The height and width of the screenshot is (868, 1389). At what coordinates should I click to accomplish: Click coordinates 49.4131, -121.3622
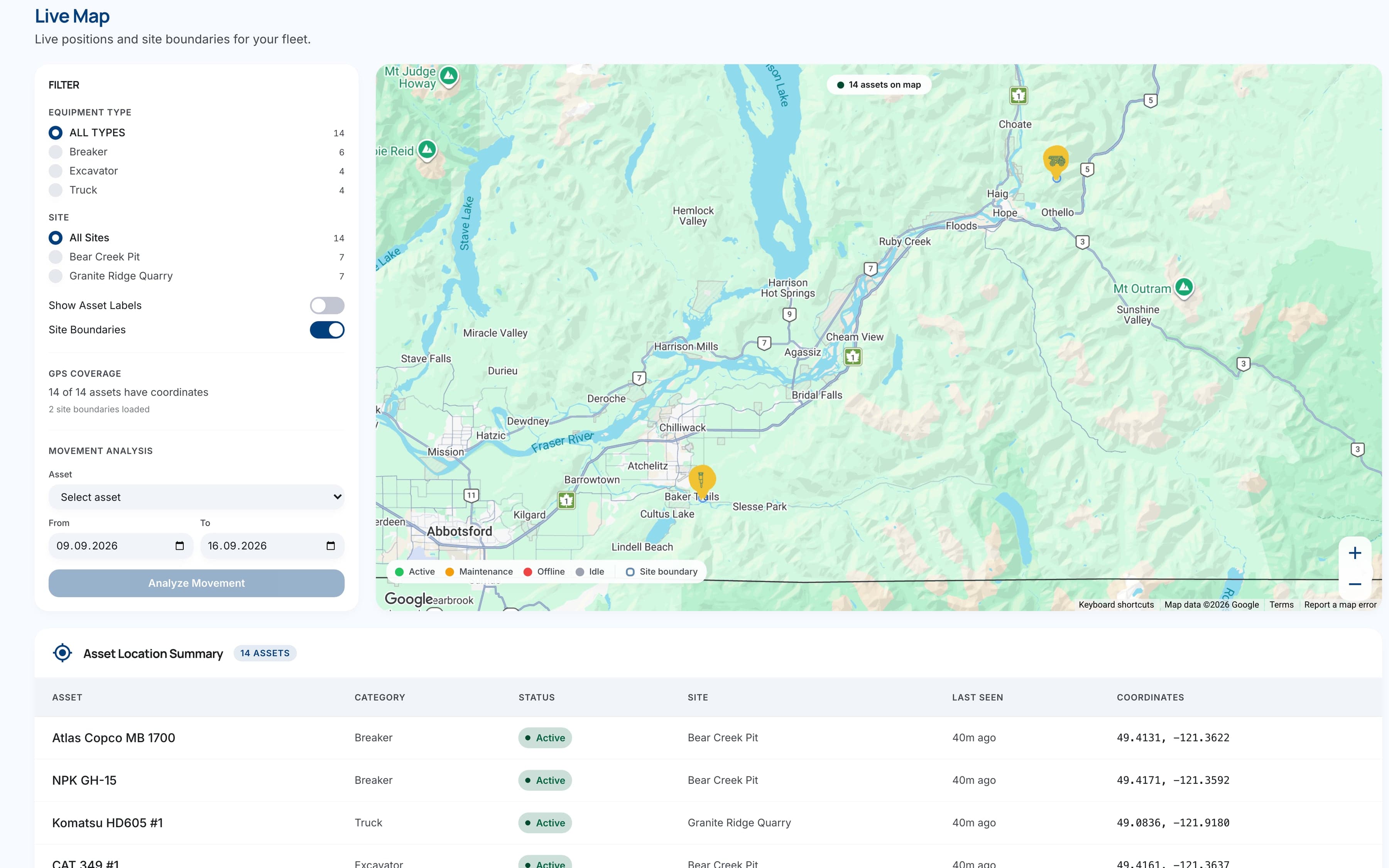[x=1173, y=738]
